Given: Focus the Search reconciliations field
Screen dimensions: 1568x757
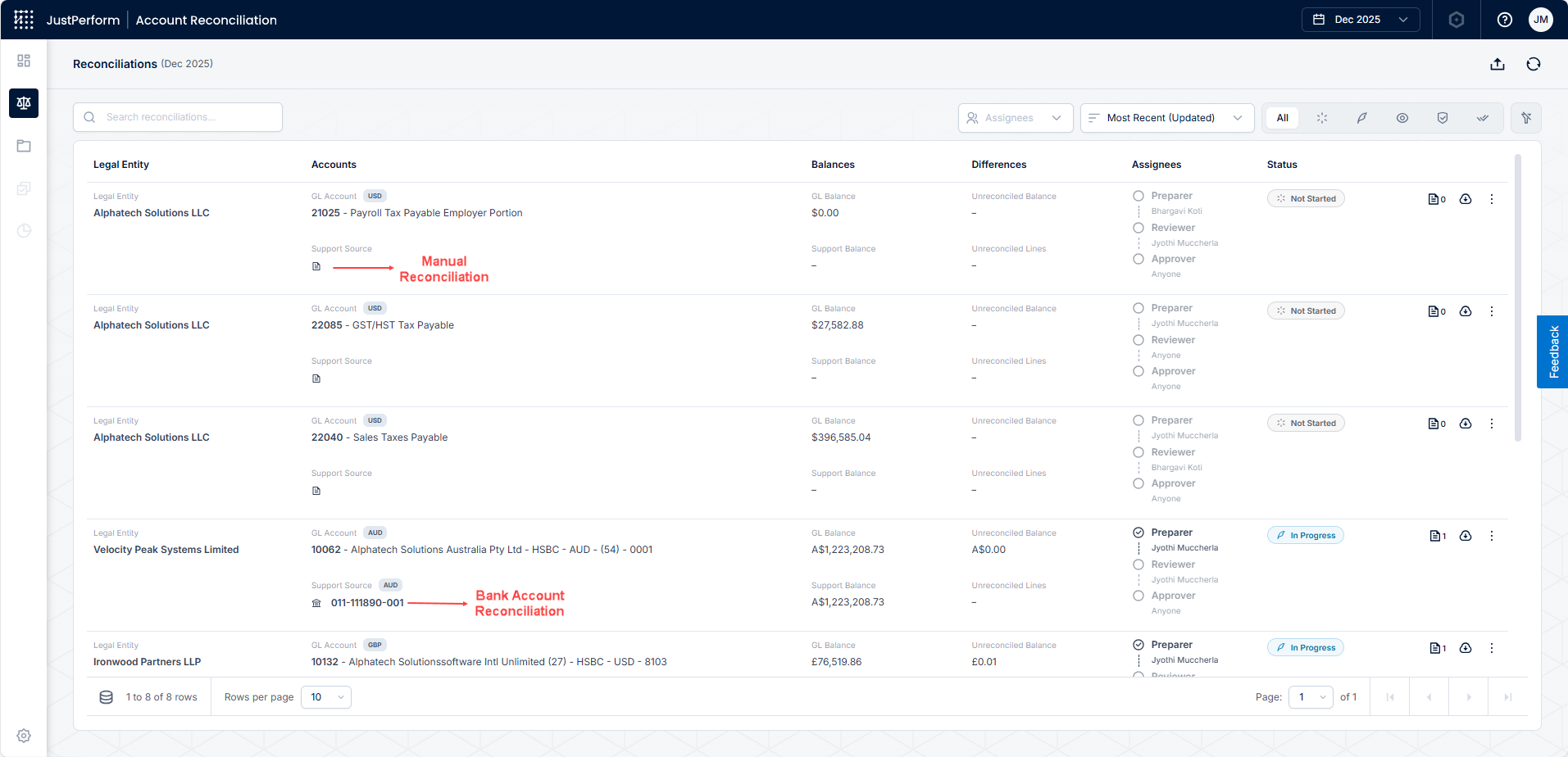Looking at the screenshot, I should pos(178,117).
